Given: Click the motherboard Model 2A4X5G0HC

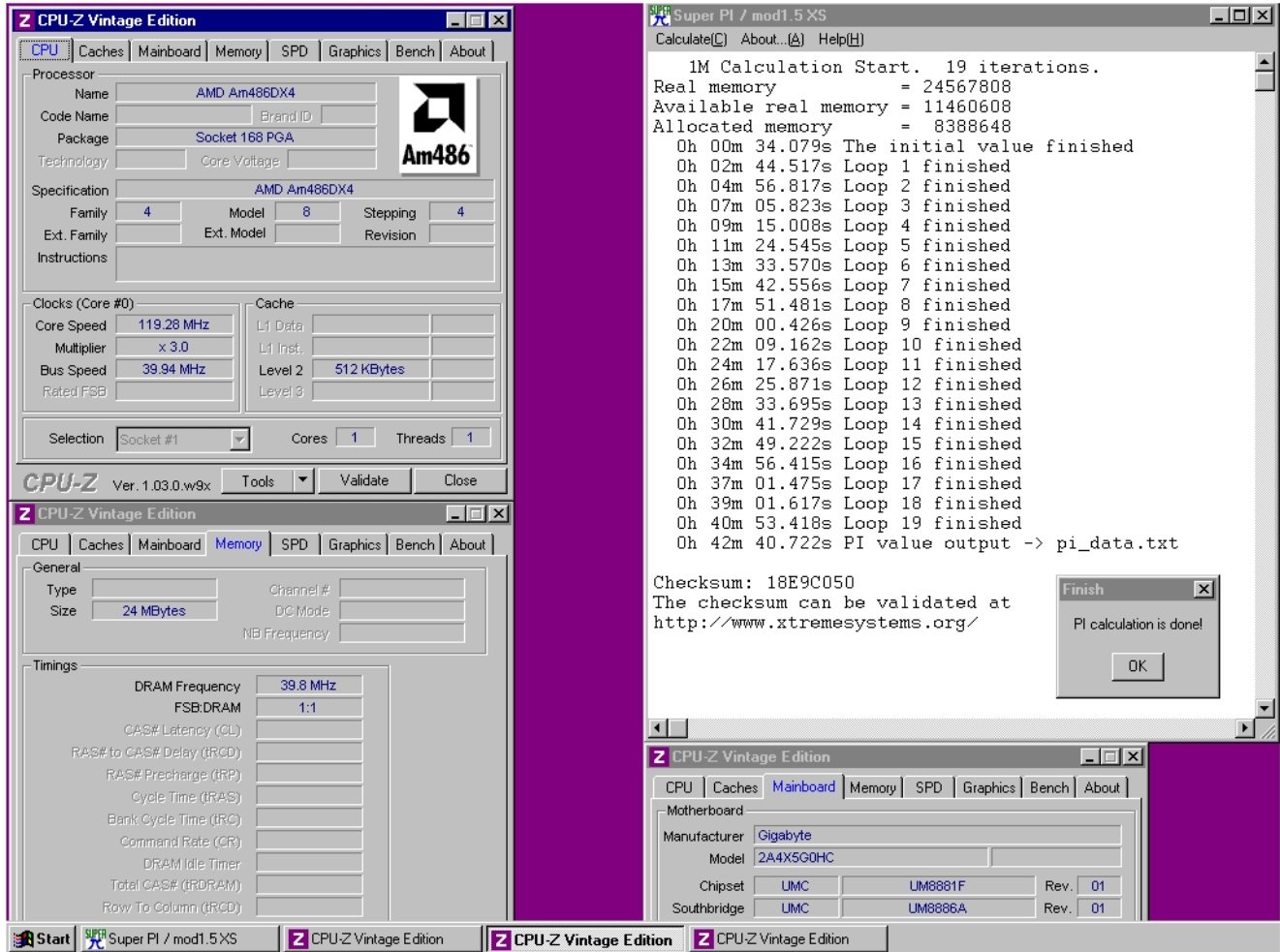Looking at the screenshot, I should [871, 858].
